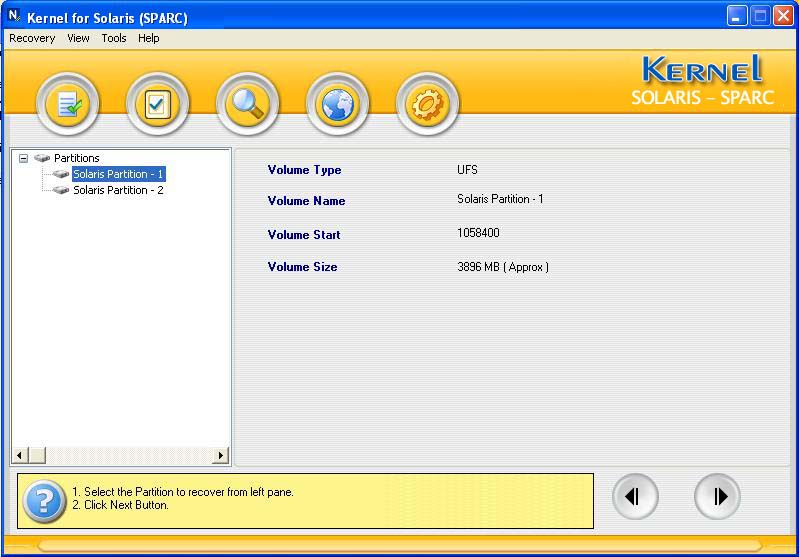
Task: Open the View menu
Action: (78, 38)
